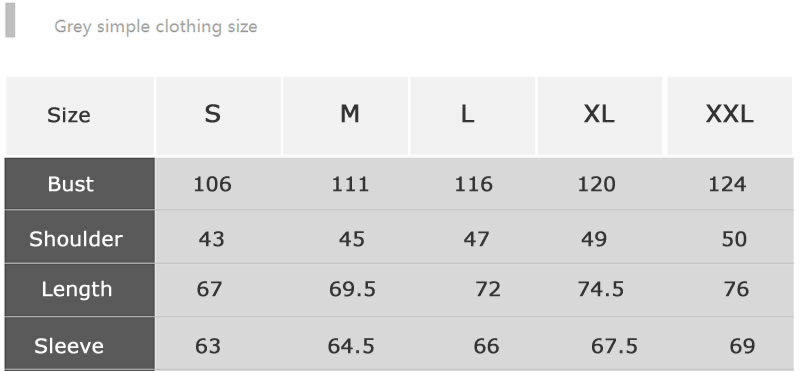Image resolution: width=800 pixels, height=371 pixels.
Task: Select the L size column header
Action: click(472, 115)
